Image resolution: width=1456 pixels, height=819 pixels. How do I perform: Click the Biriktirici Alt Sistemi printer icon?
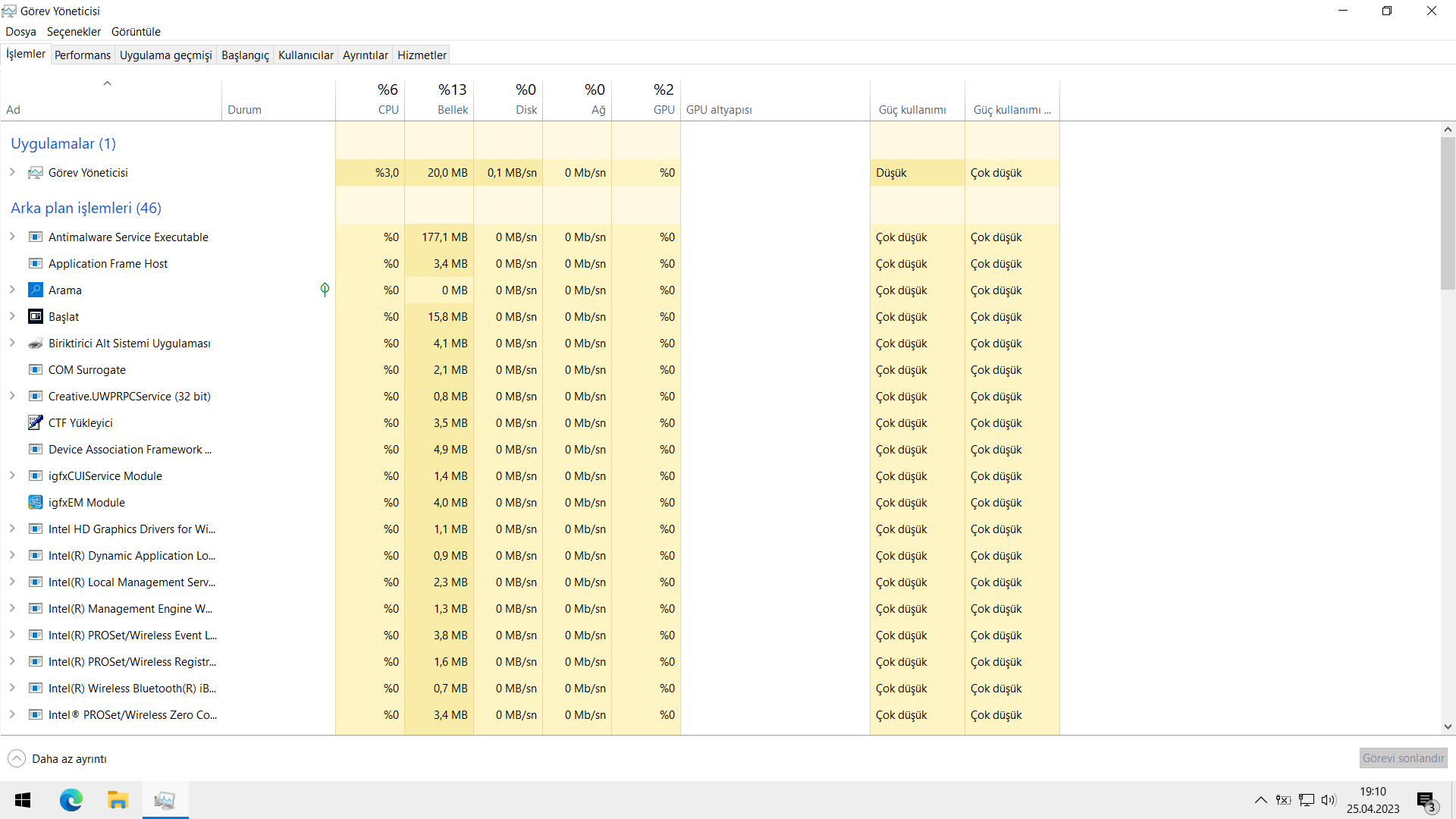(x=36, y=343)
